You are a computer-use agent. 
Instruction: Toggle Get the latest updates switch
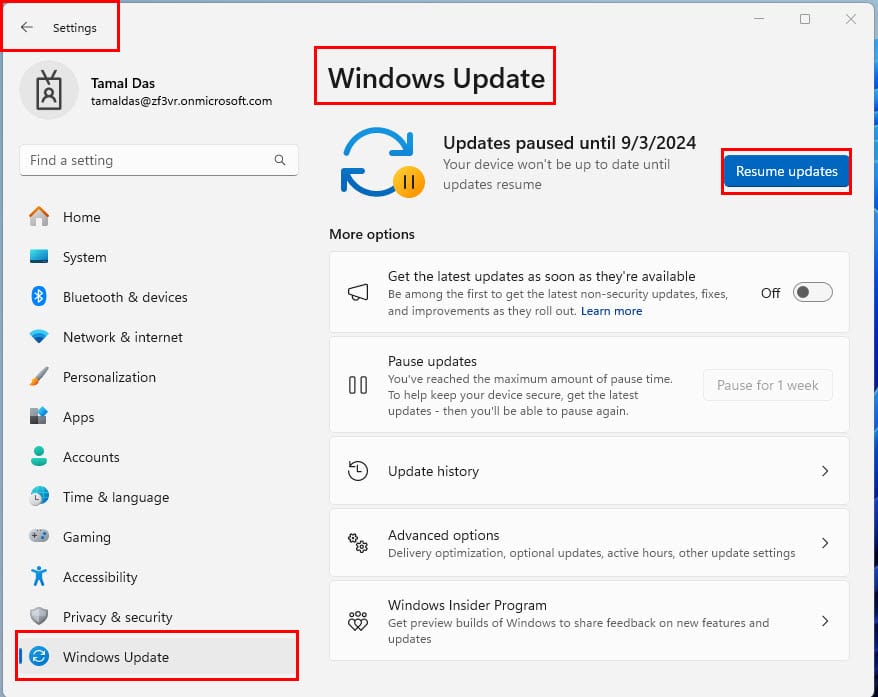click(x=812, y=292)
